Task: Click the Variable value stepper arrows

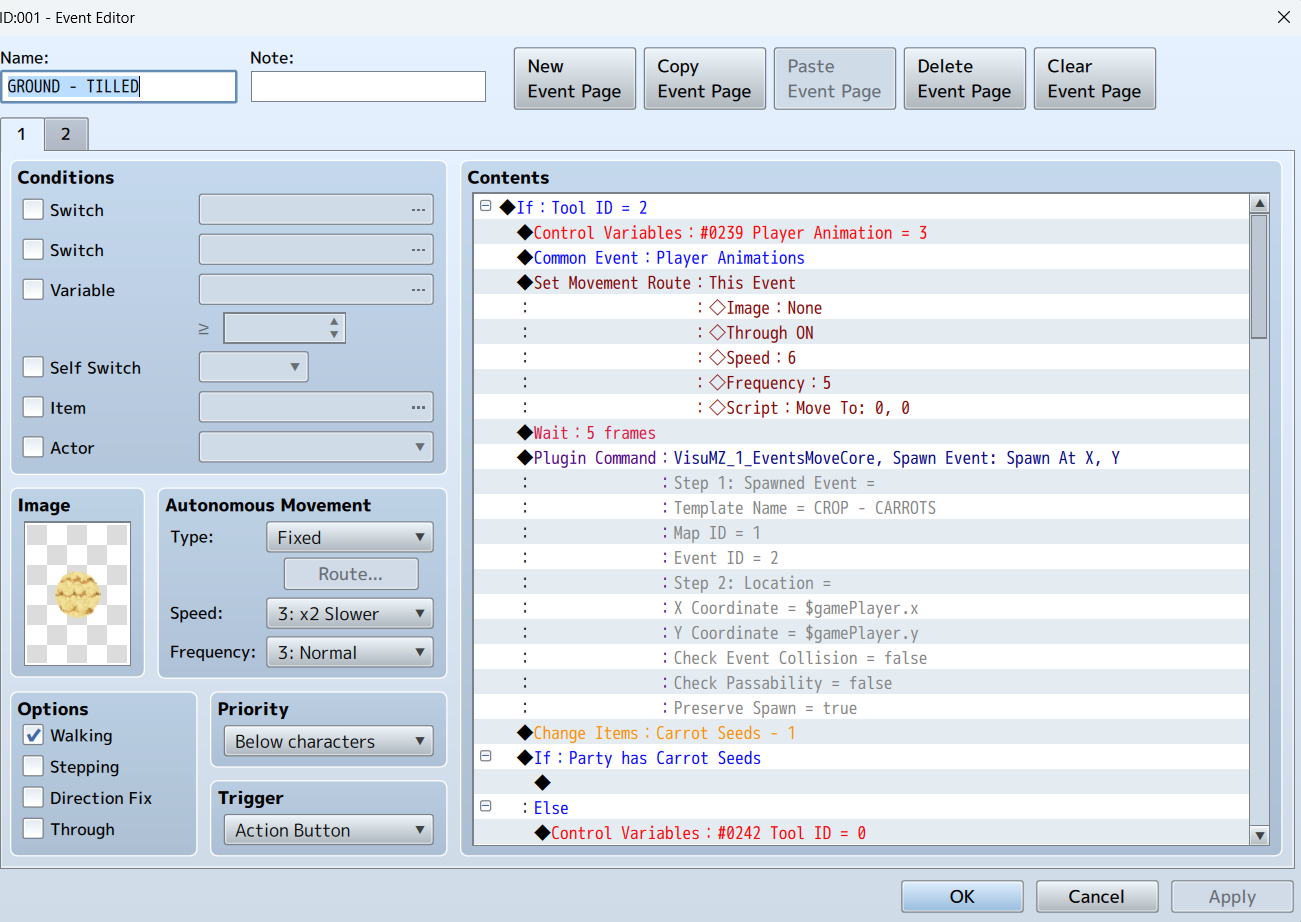Action: click(335, 328)
